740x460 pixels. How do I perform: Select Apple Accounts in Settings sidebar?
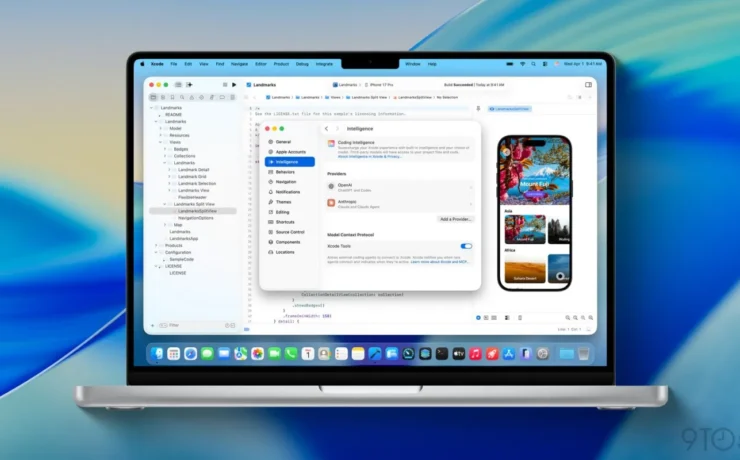tap(290, 152)
